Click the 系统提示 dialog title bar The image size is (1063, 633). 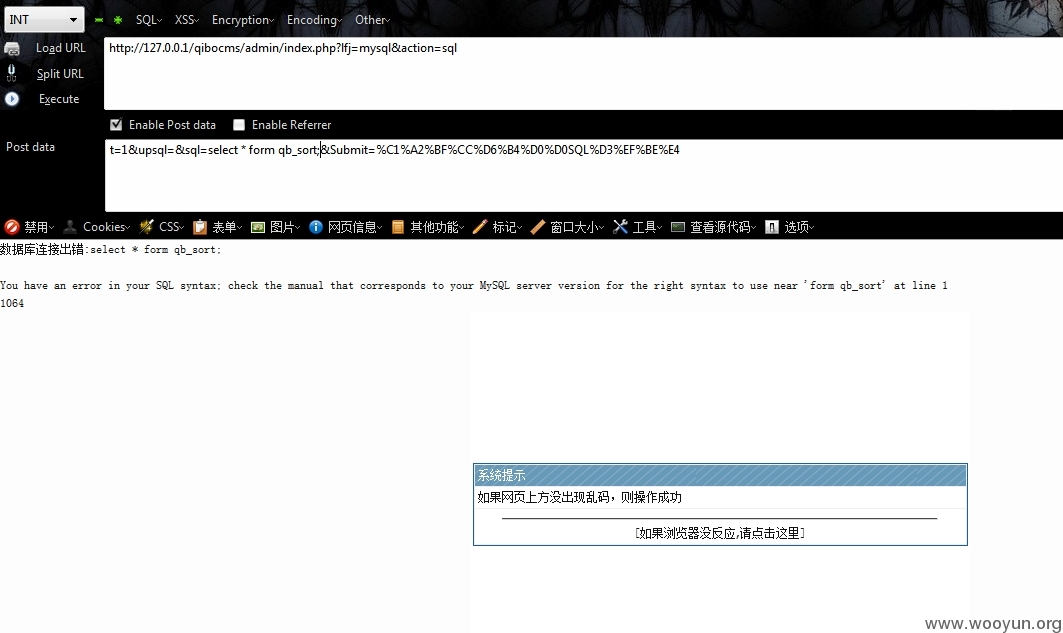click(x=720, y=475)
